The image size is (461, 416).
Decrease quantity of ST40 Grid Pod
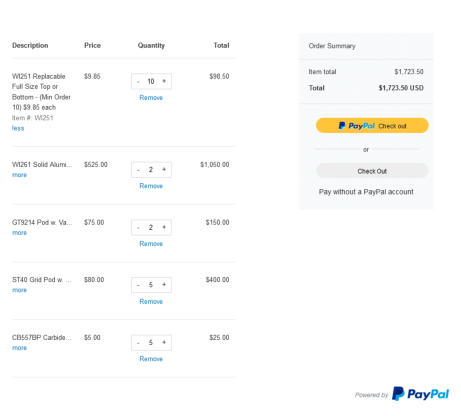point(138,285)
